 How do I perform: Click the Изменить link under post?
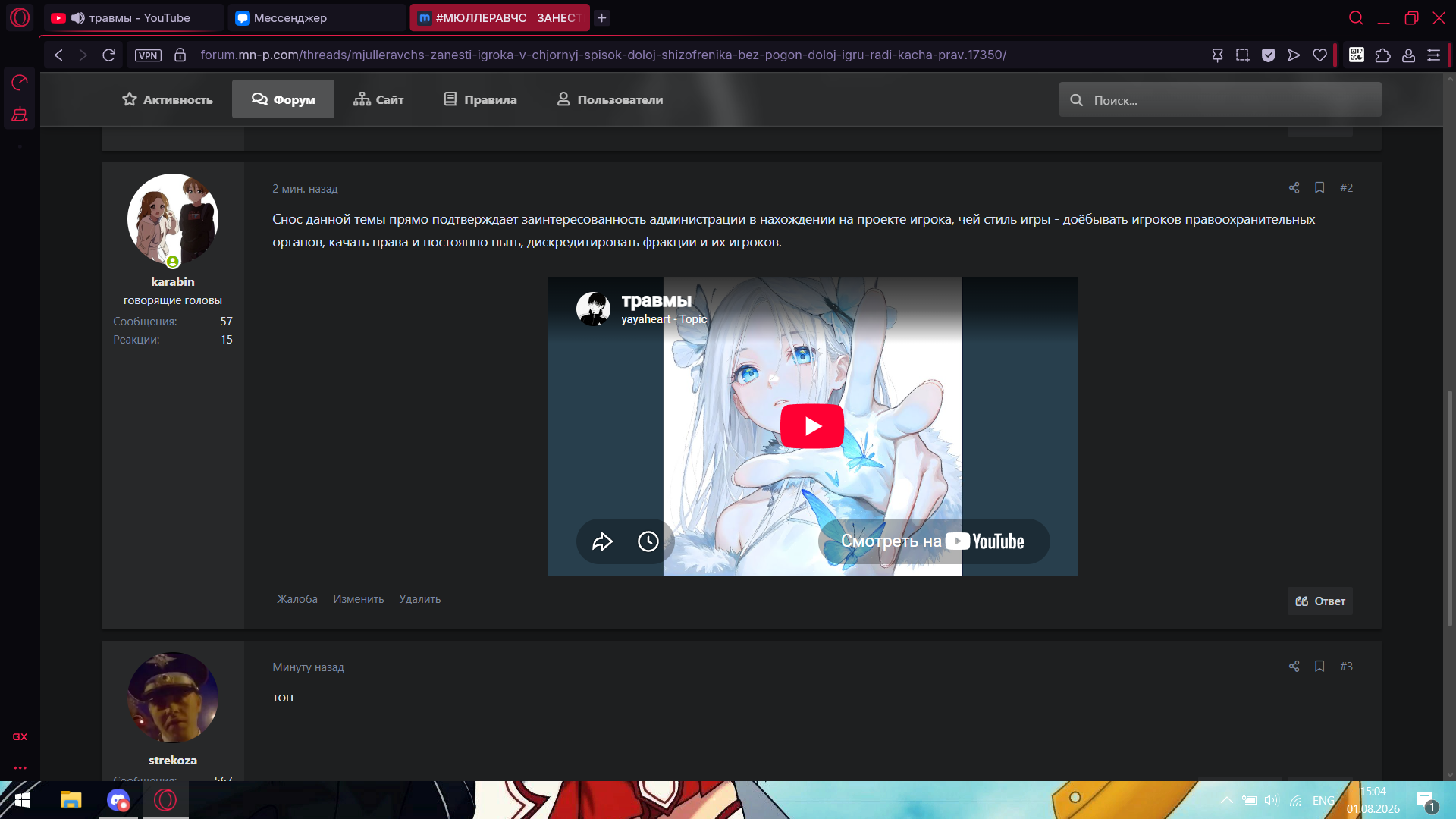click(359, 599)
